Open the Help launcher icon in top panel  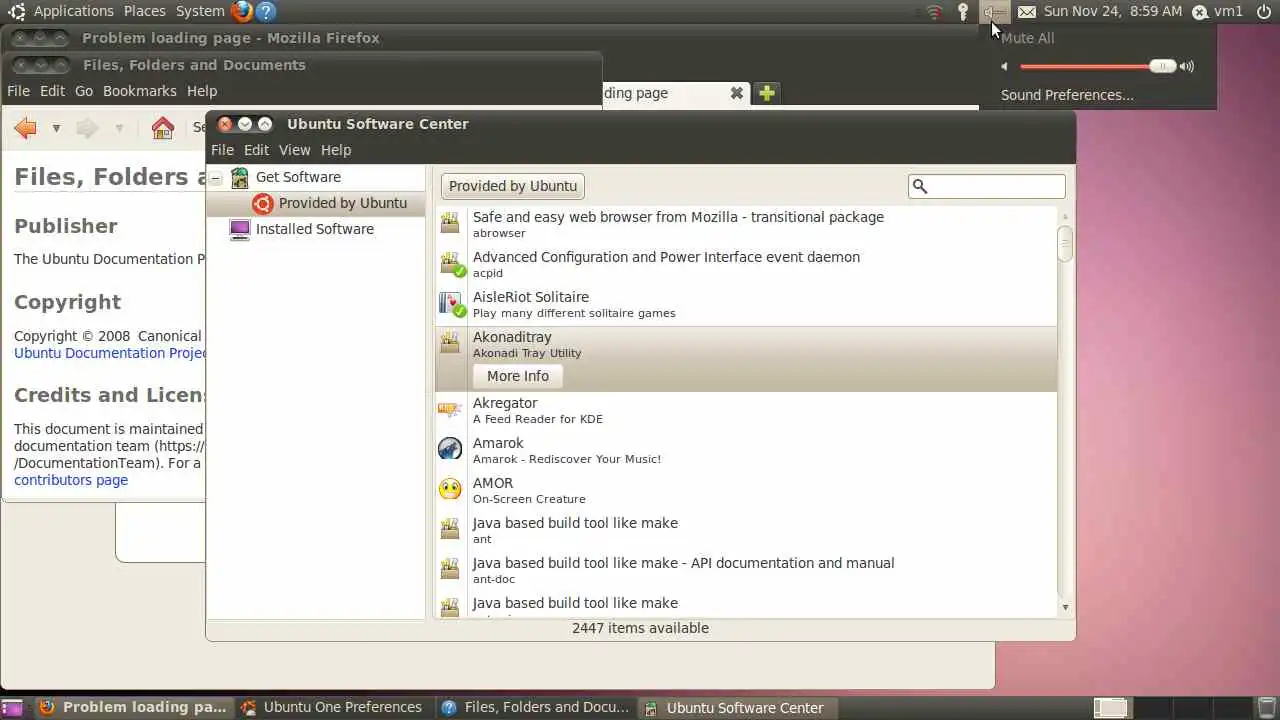point(265,11)
